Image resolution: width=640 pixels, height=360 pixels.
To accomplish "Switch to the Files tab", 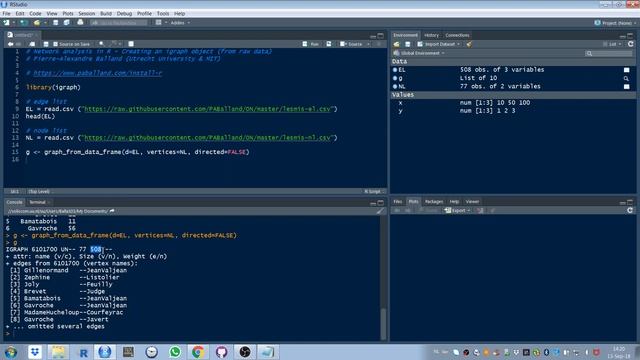I will pos(398,202).
